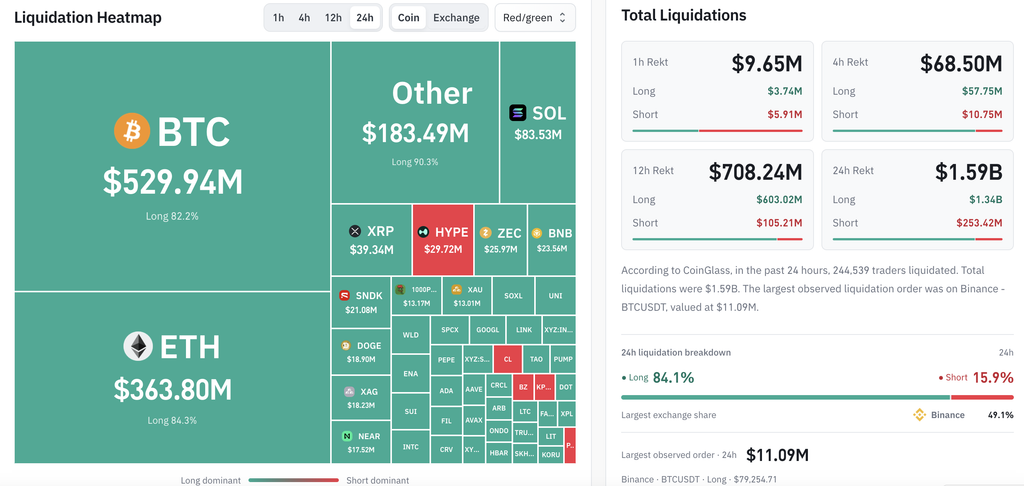This screenshot has height=486, width=1024.
Task: Click the BNB coin logo icon
Action: pyautogui.click(x=537, y=233)
